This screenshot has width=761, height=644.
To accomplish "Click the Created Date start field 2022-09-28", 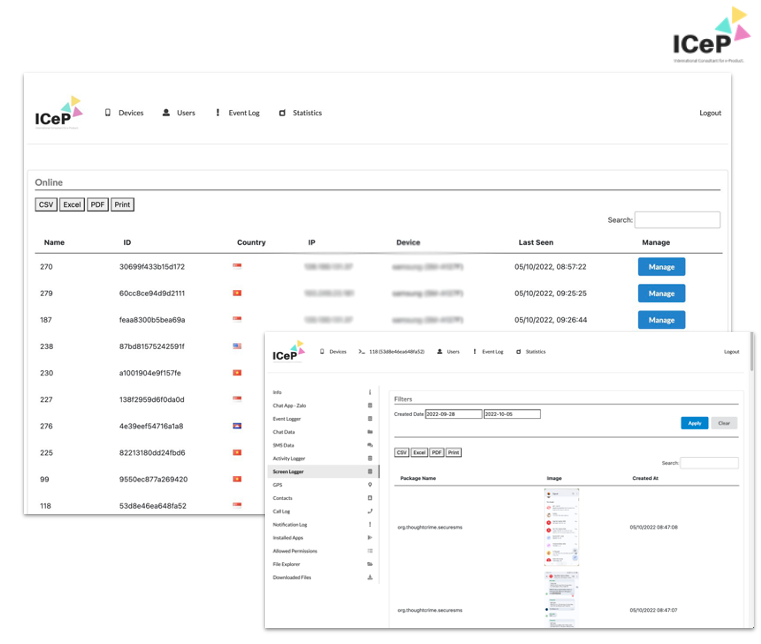I will click(453, 414).
